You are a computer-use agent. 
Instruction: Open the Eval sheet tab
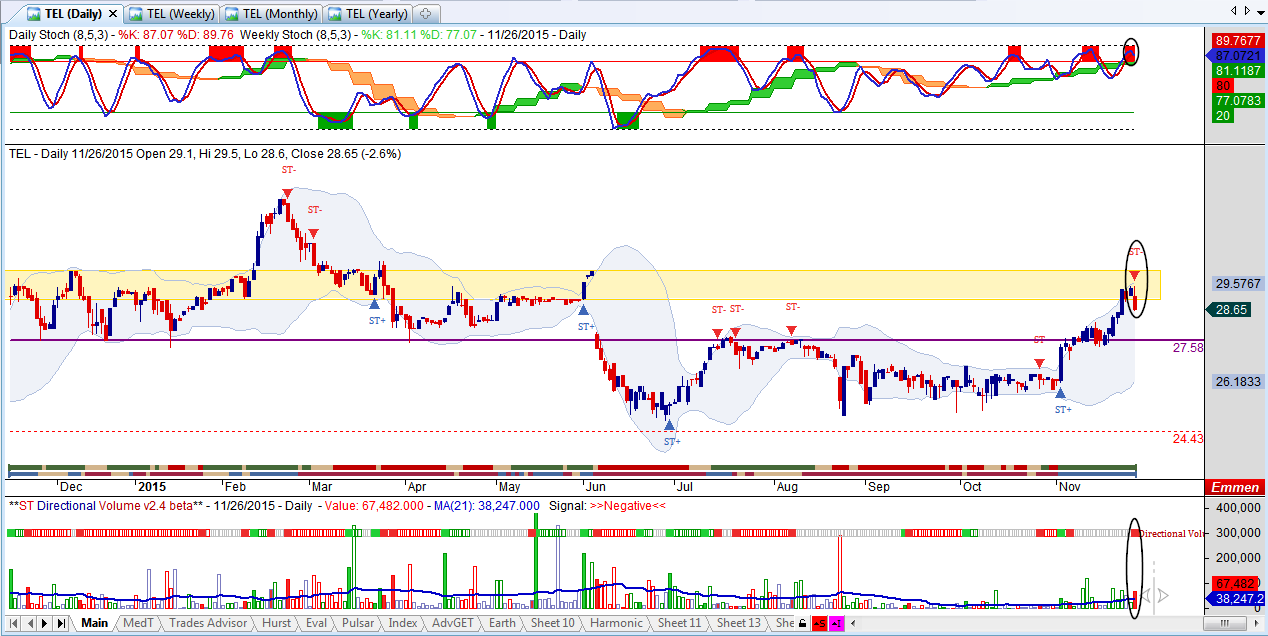316,623
